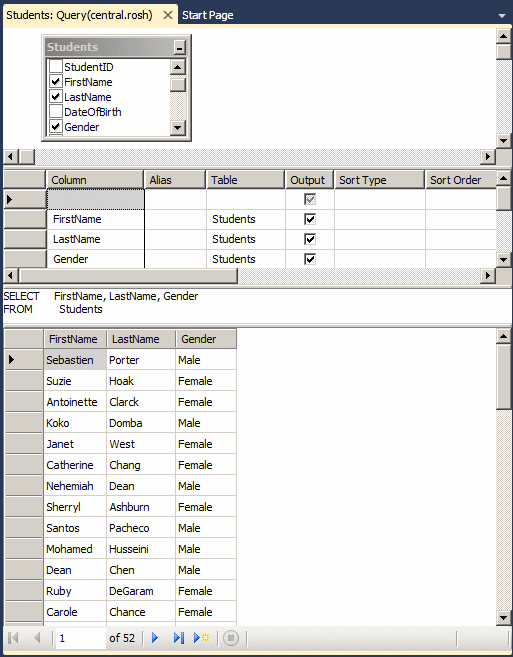Uncheck the Gender field checkbox
The width and height of the screenshot is (513, 657).
pyautogui.click(x=55, y=126)
